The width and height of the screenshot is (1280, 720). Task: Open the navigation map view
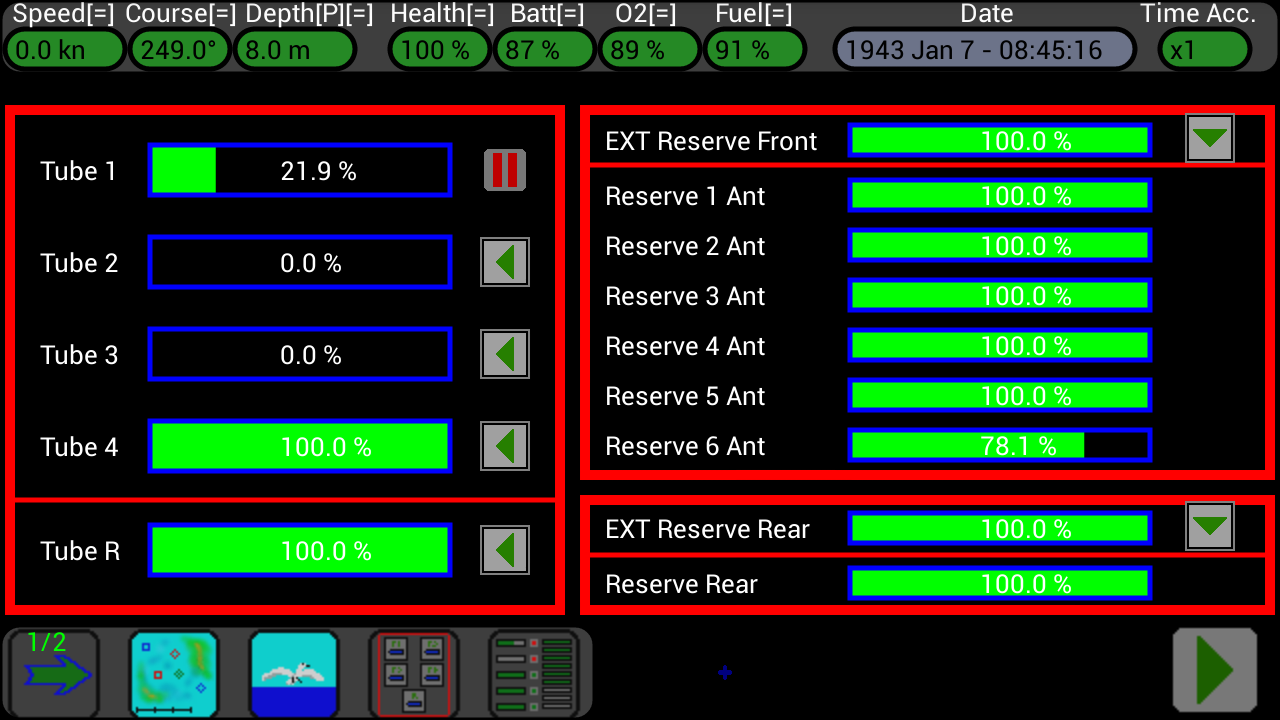[x=173, y=674]
